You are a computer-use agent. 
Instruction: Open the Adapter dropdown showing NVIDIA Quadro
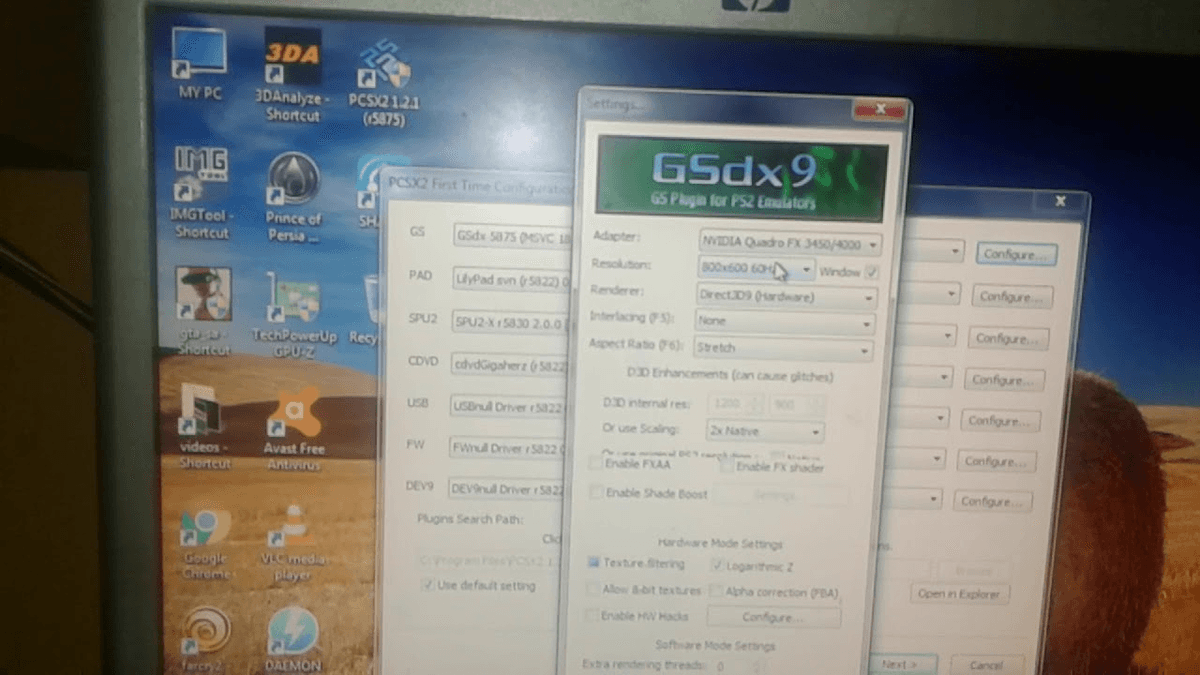coord(789,243)
